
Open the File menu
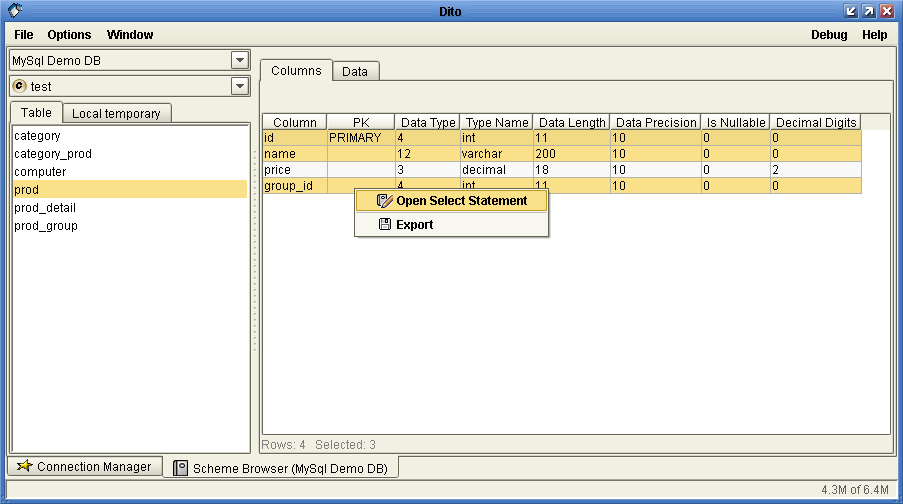click(23, 35)
